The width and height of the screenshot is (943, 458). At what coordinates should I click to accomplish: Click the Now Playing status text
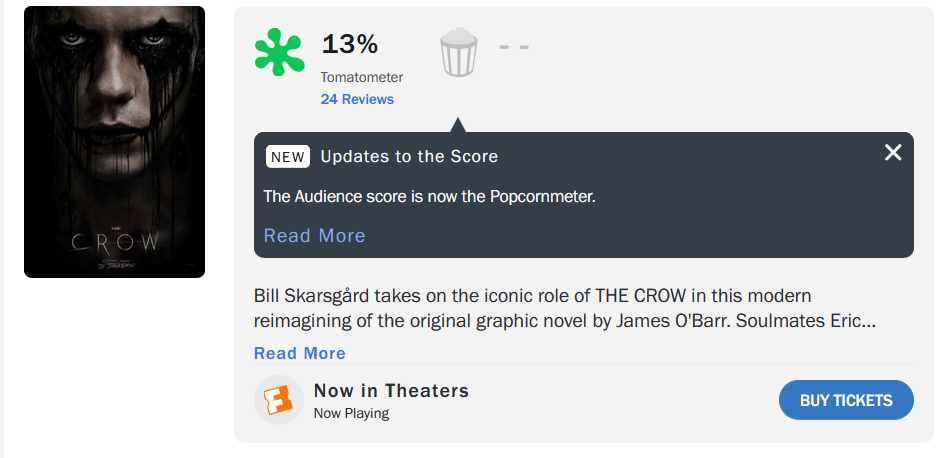pyautogui.click(x=351, y=414)
